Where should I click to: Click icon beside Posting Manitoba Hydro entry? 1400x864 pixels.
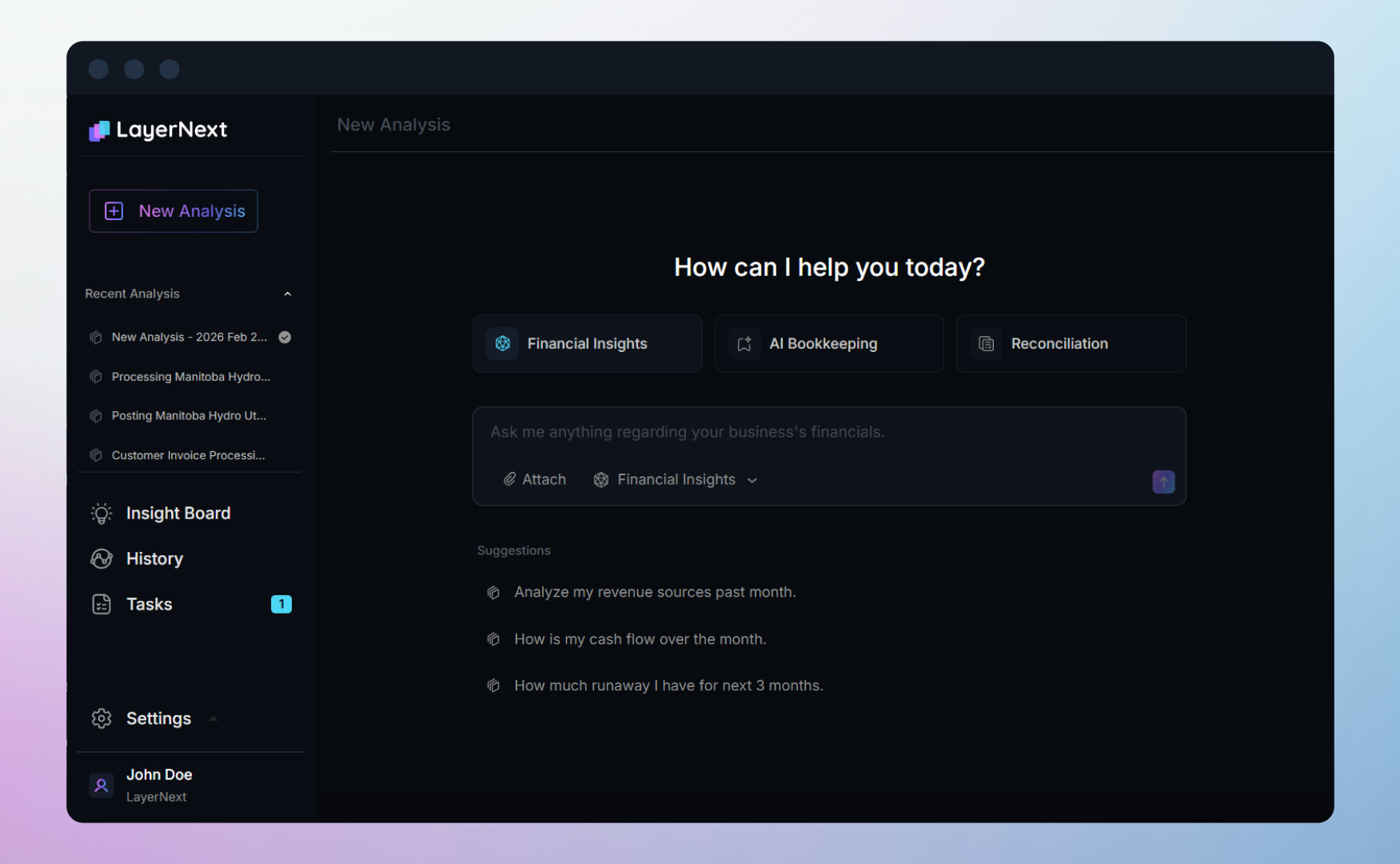point(96,416)
